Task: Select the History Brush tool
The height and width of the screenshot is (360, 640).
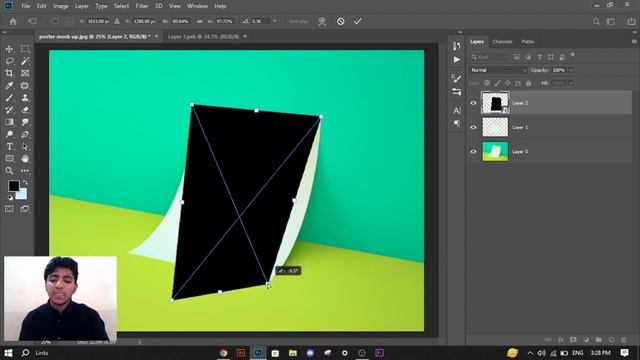Action: pos(9,110)
